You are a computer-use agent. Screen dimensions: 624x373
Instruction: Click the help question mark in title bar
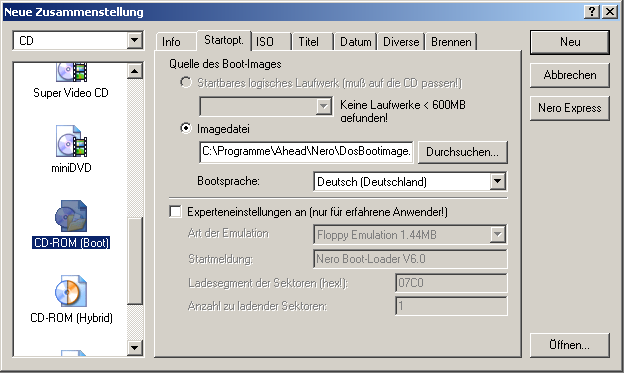point(592,12)
